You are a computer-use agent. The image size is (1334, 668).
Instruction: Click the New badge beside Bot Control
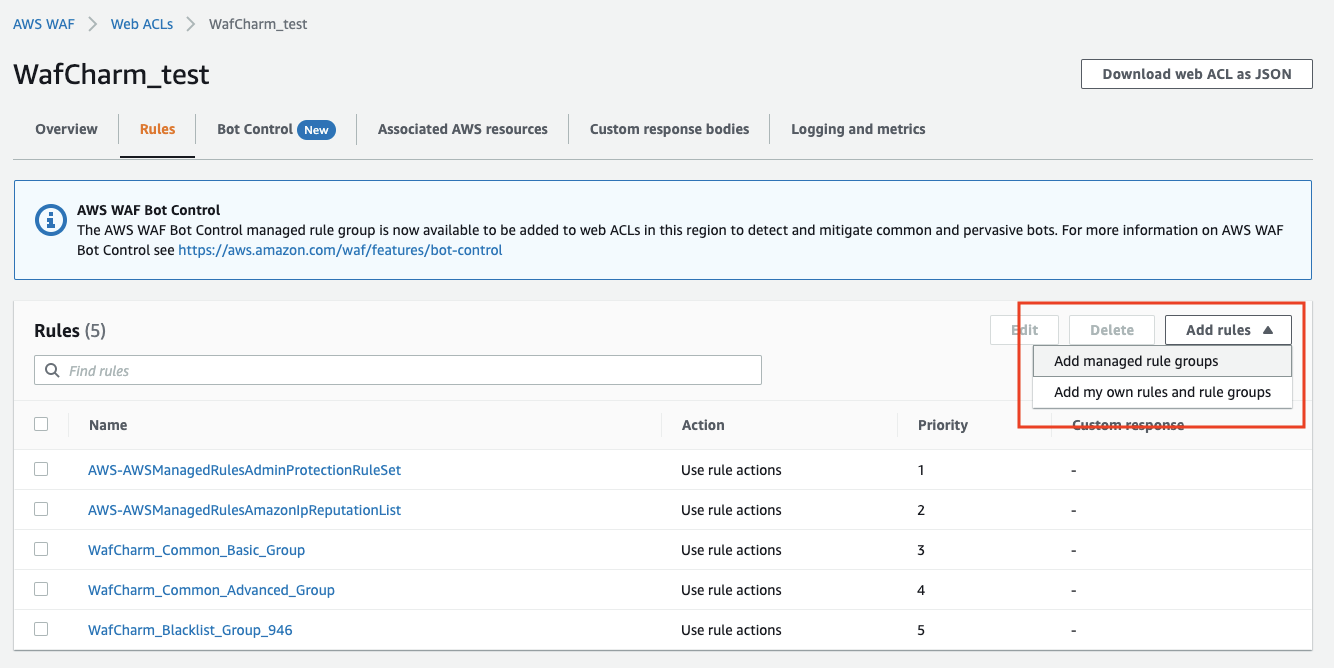[316, 130]
